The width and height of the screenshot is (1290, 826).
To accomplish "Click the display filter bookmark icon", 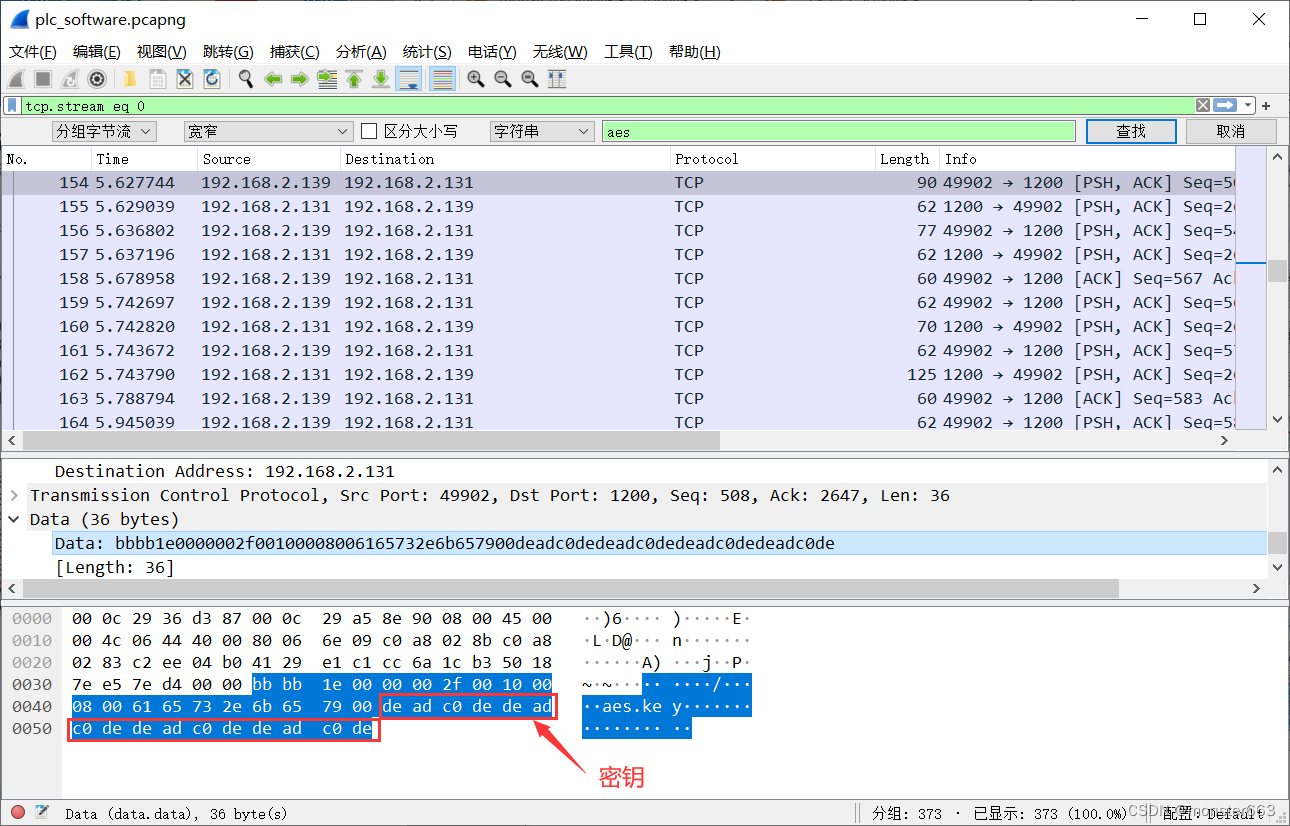I will (12, 105).
